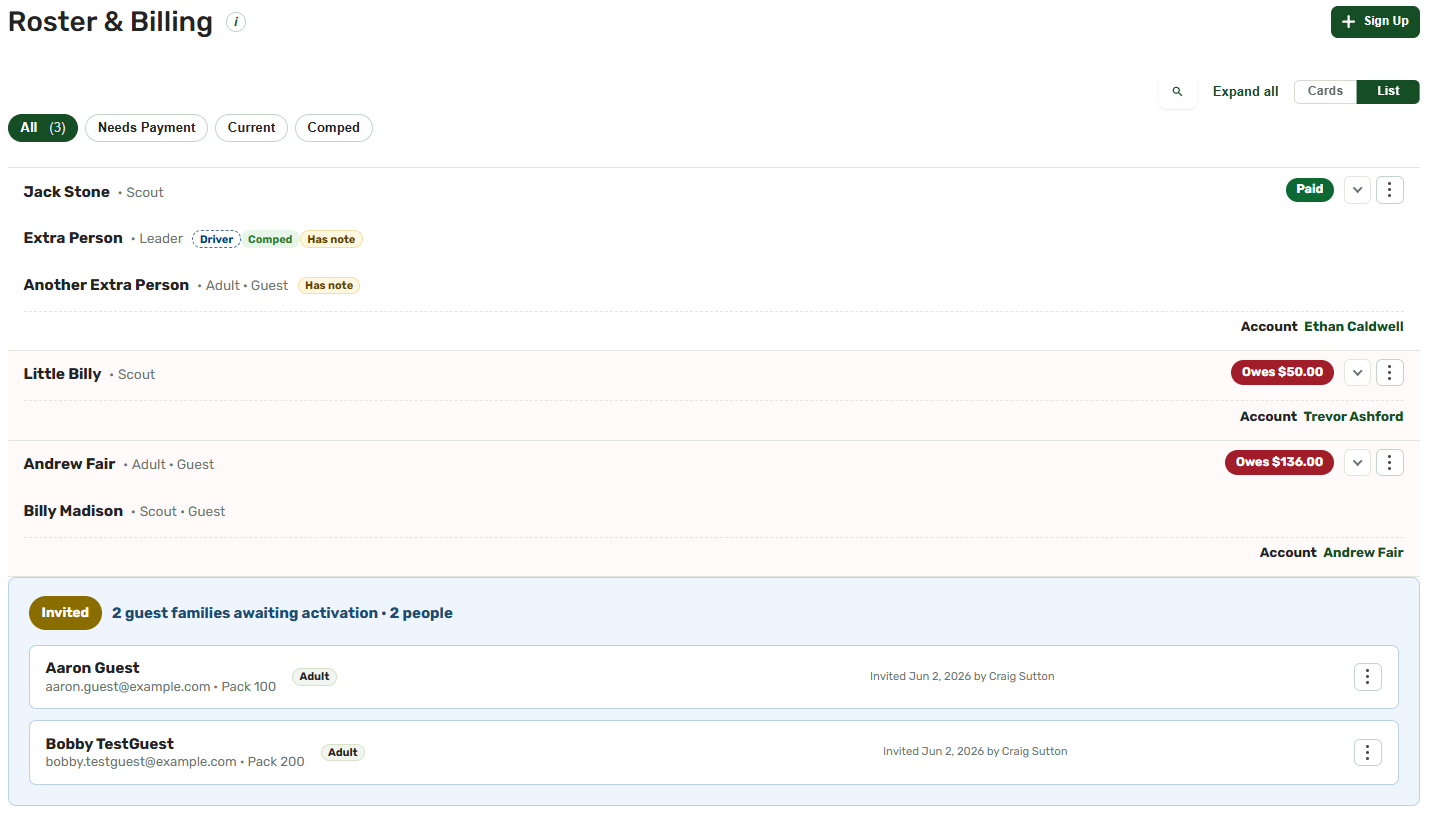Click Has note tag on Another Extra Person
This screenshot has height=820, width=1429.
point(329,286)
